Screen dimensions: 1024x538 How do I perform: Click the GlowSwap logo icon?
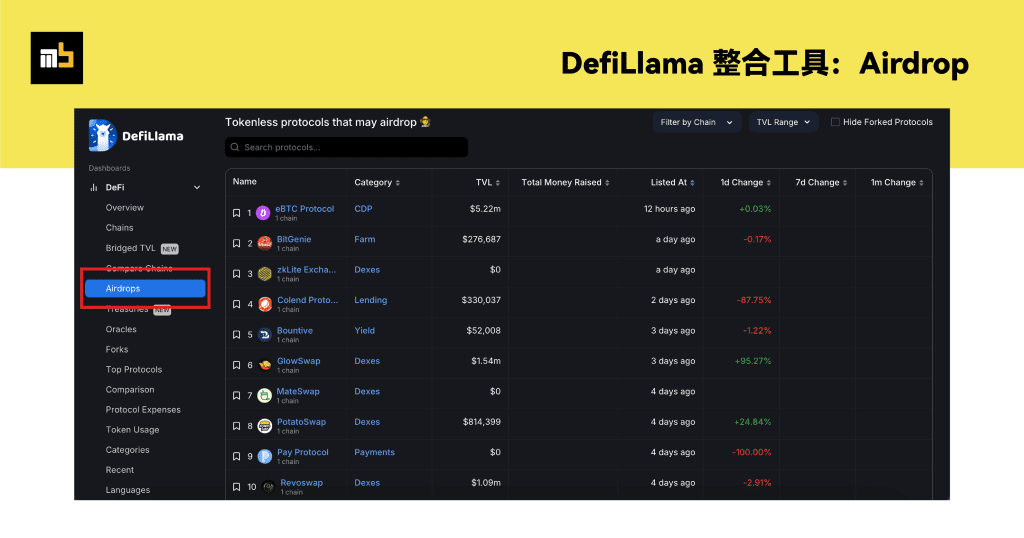(x=264, y=365)
